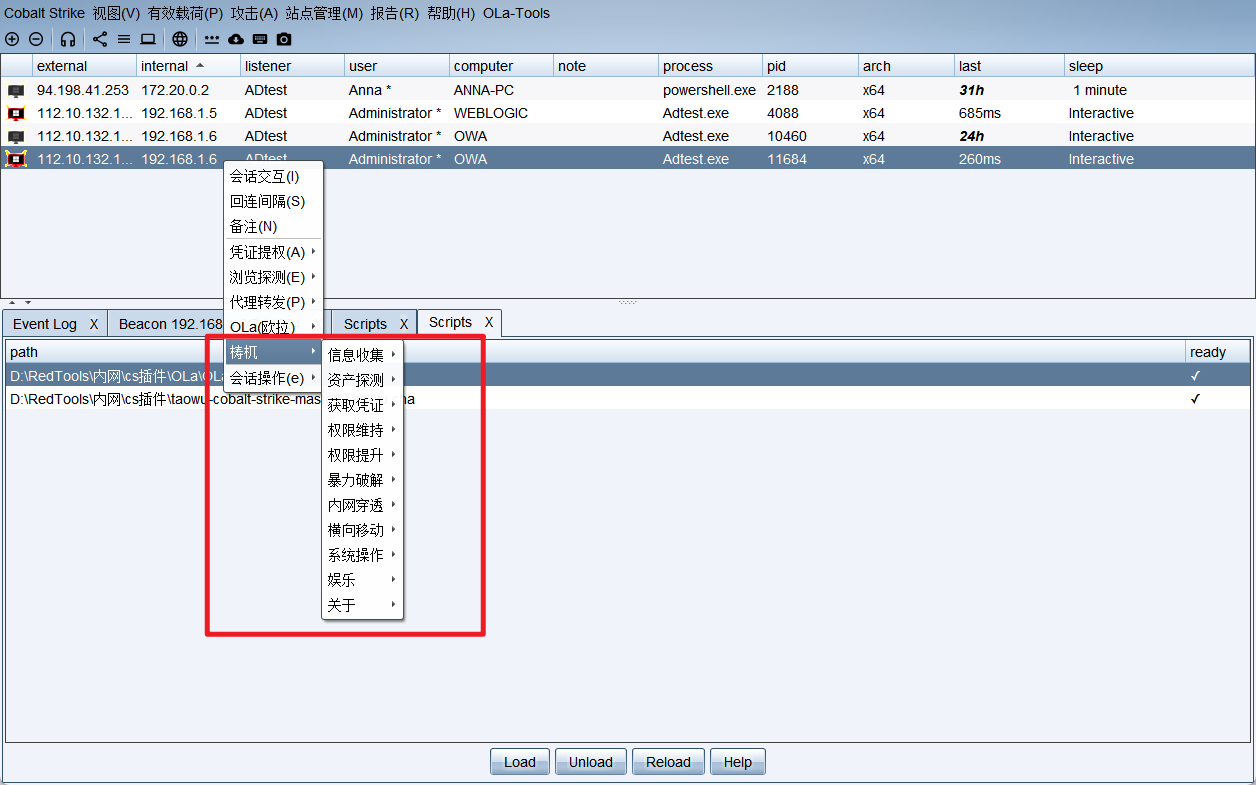
Task: Open the 横向移动 submenu entry
Action: (362, 530)
